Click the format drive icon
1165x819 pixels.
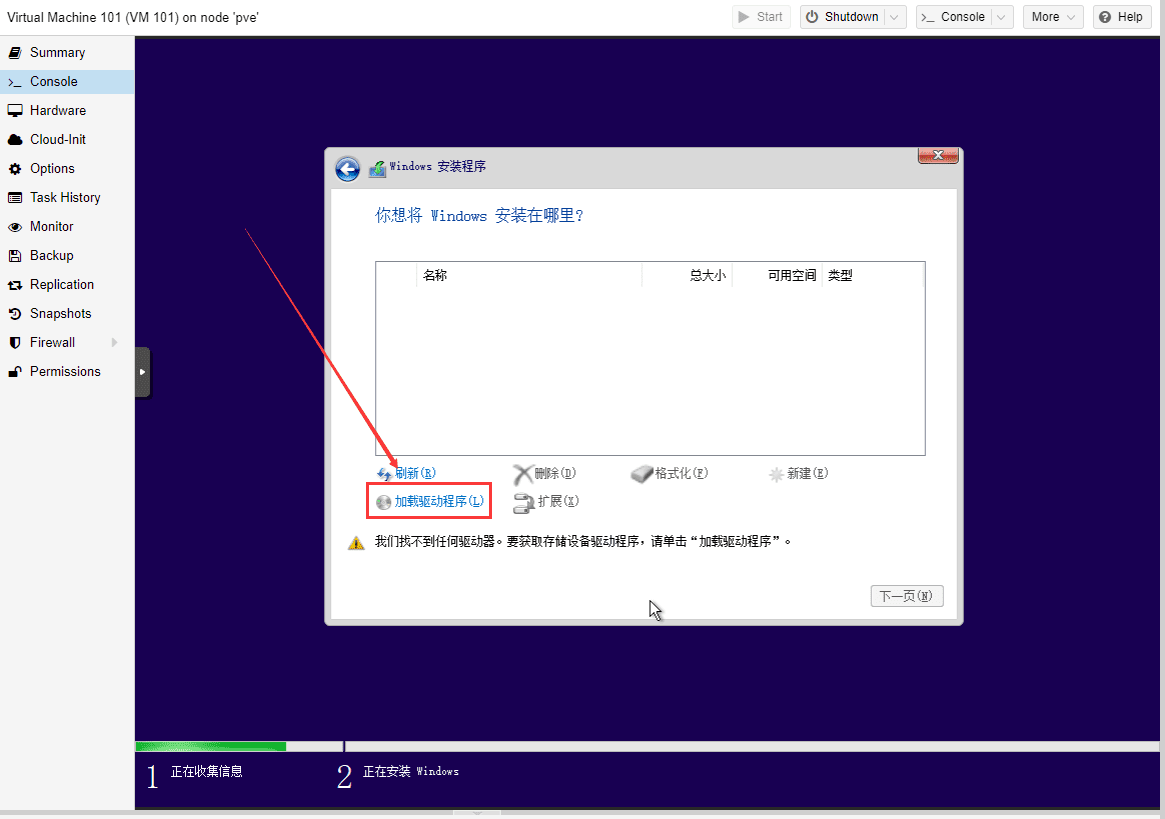pos(642,474)
